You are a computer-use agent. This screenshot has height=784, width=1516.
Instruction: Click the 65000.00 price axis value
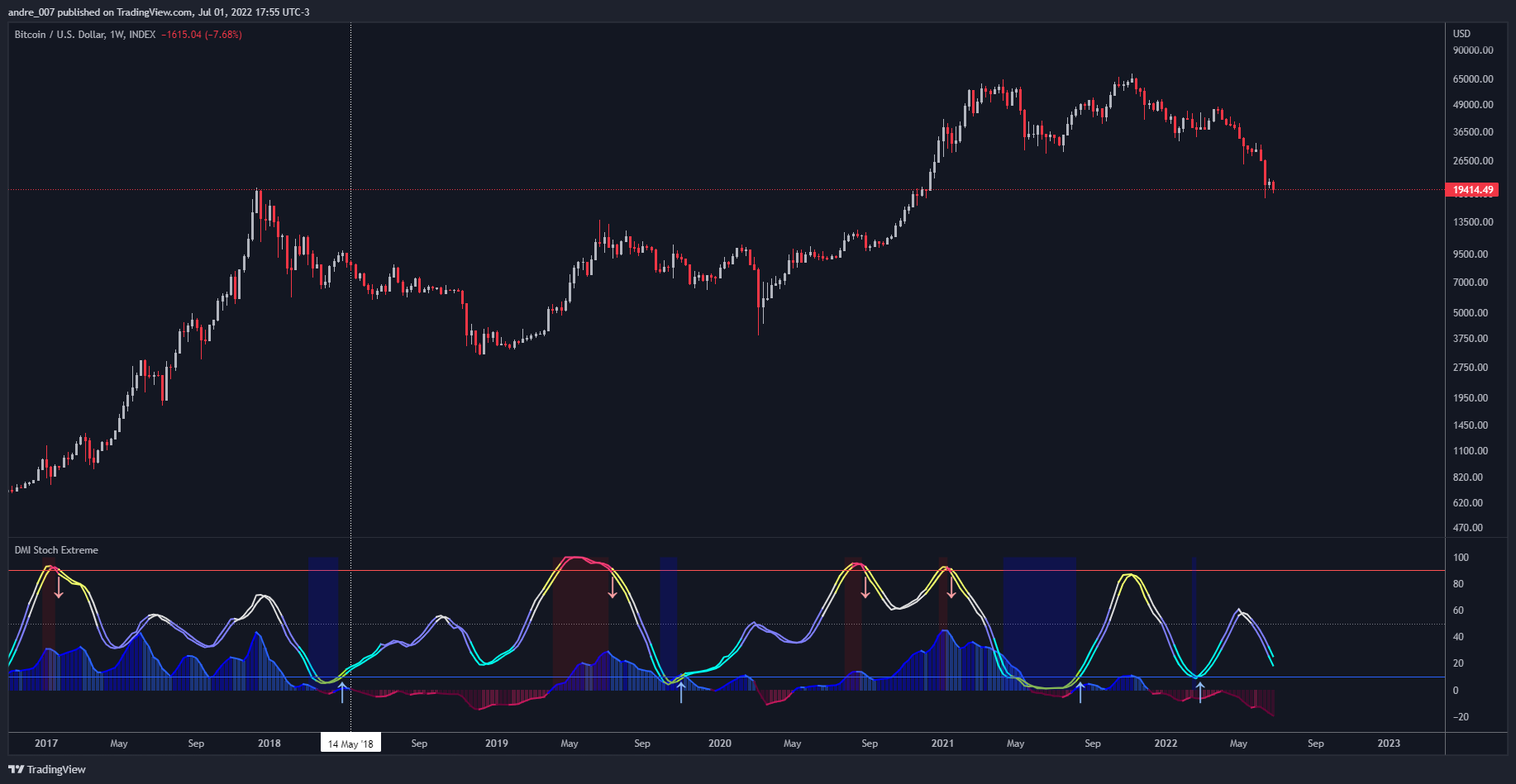coord(1473,79)
